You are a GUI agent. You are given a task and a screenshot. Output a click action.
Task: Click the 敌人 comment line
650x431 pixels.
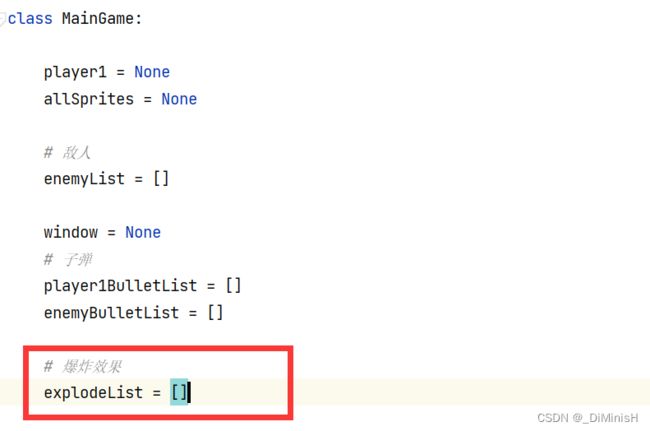(x=68, y=153)
